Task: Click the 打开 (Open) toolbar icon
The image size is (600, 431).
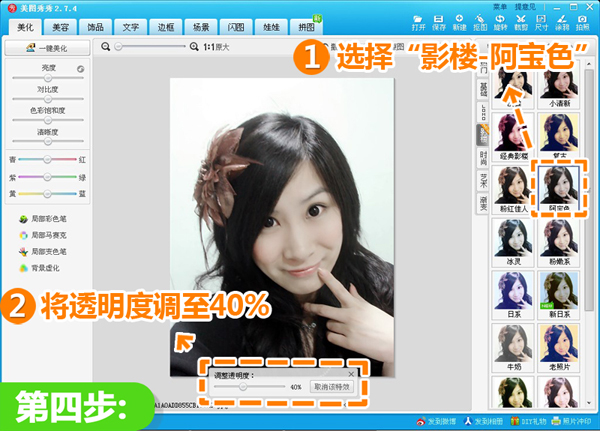Action: click(419, 22)
